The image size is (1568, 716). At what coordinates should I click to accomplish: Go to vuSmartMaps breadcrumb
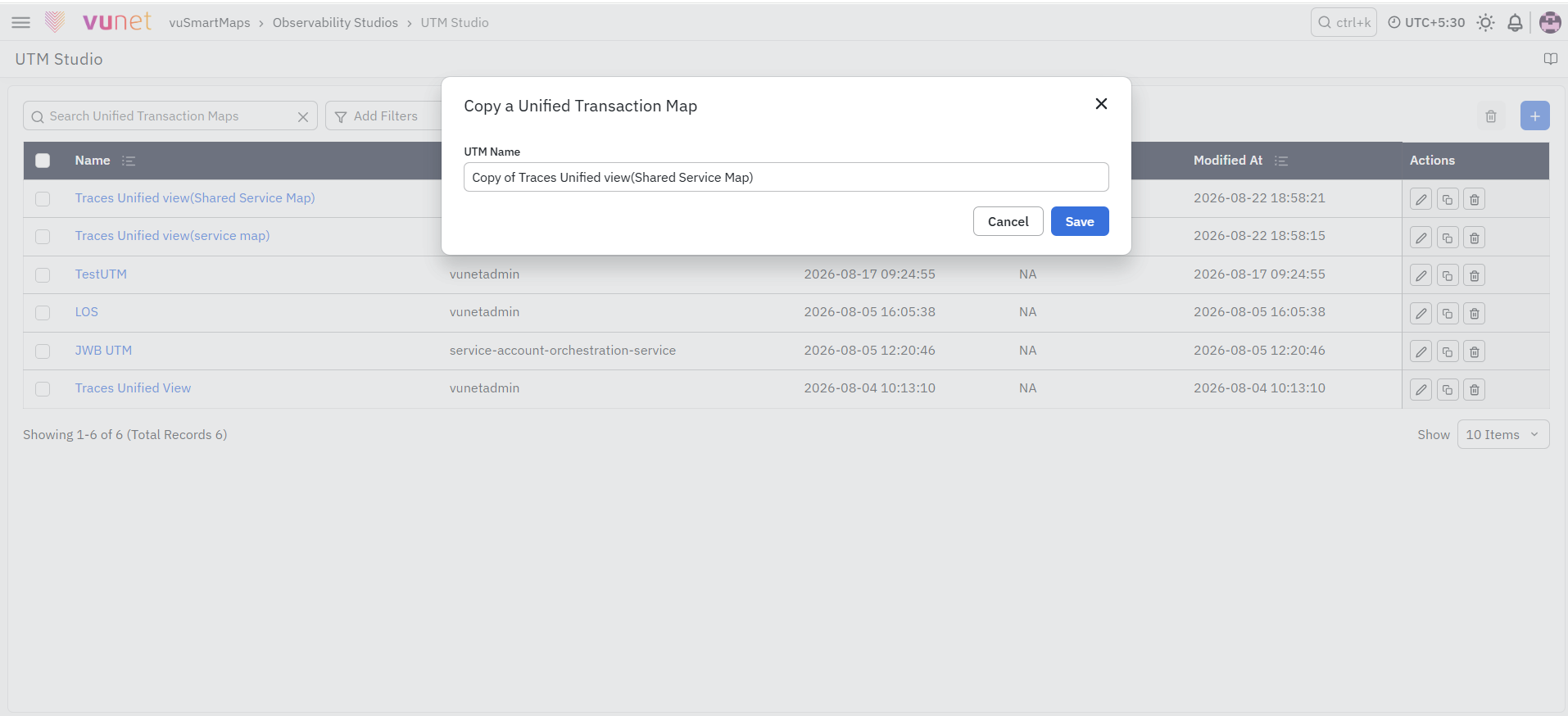tap(210, 23)
